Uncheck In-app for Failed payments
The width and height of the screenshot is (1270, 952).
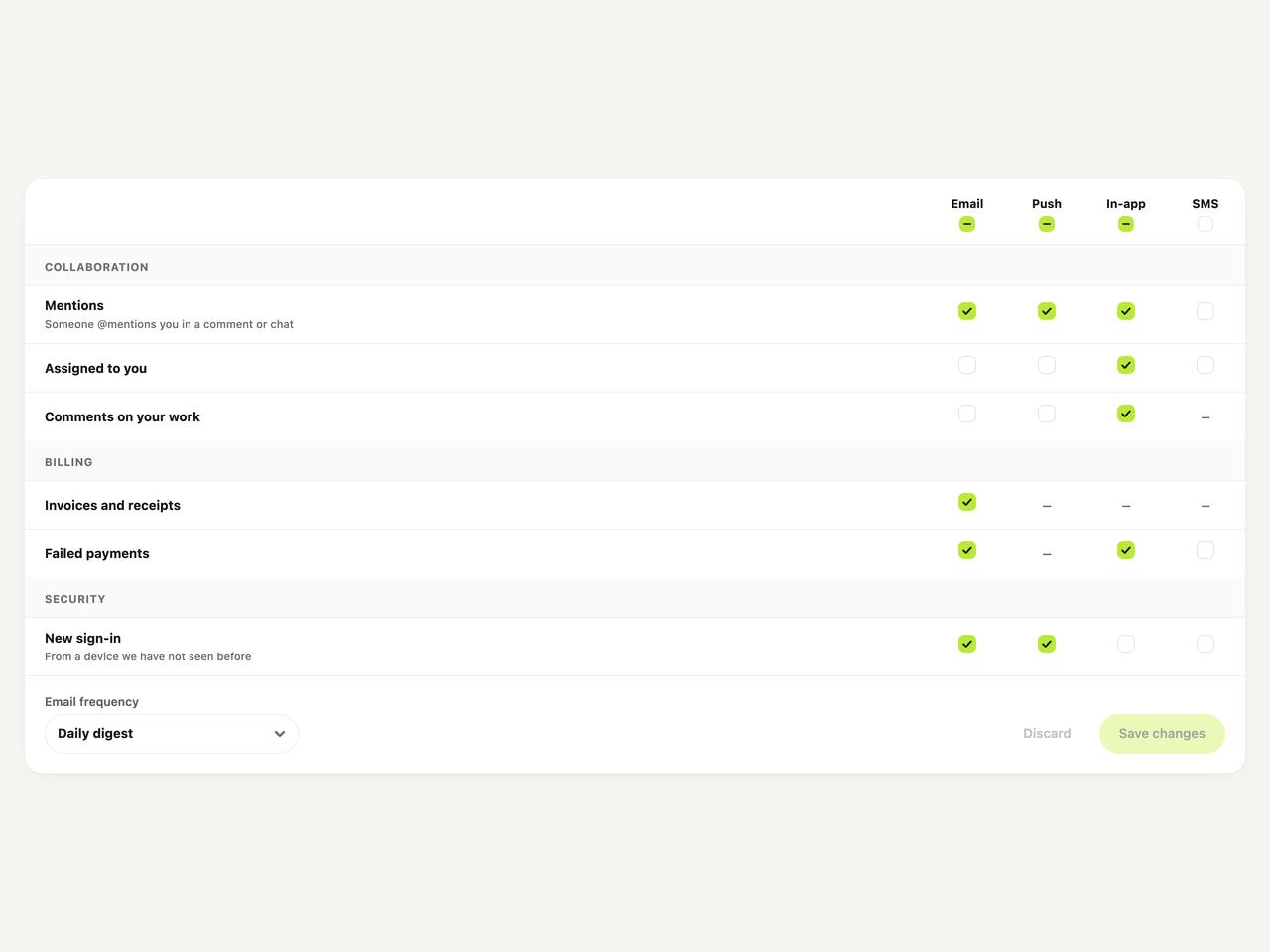tap(1126, 550)
